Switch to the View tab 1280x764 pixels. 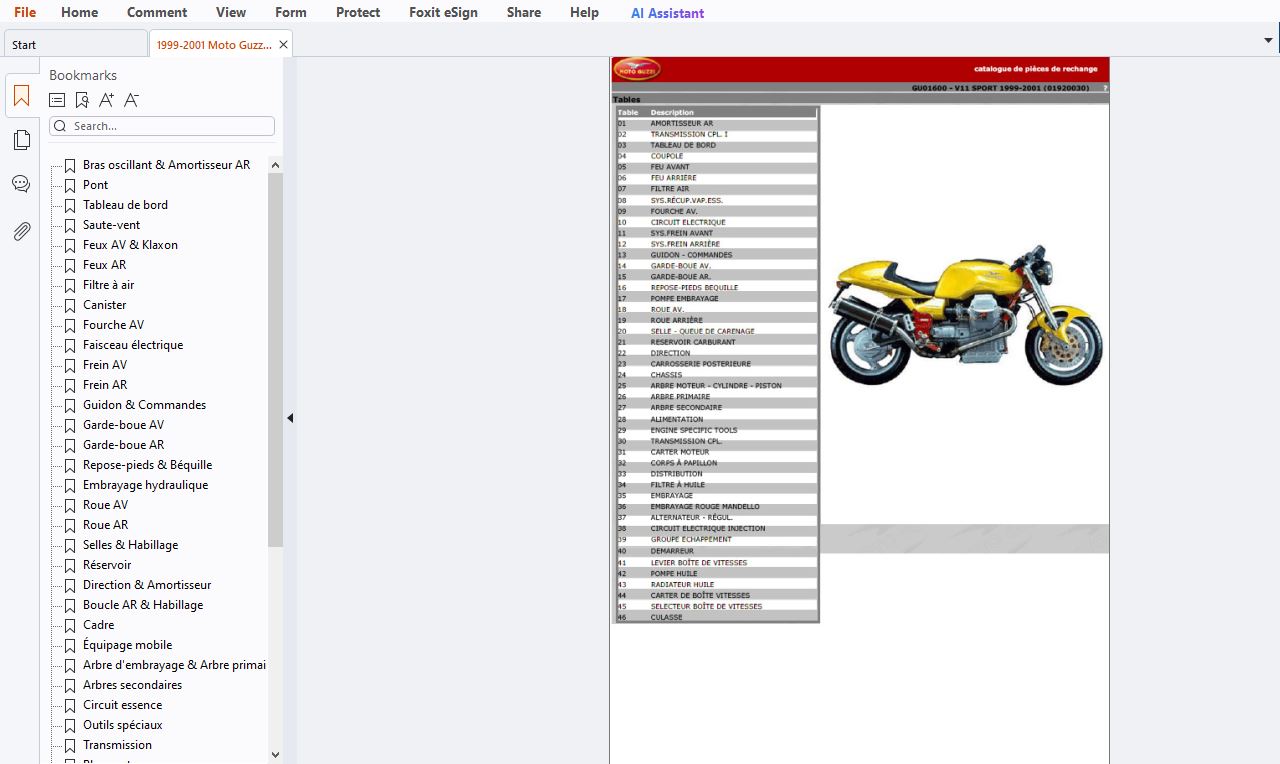pos(231,12)
